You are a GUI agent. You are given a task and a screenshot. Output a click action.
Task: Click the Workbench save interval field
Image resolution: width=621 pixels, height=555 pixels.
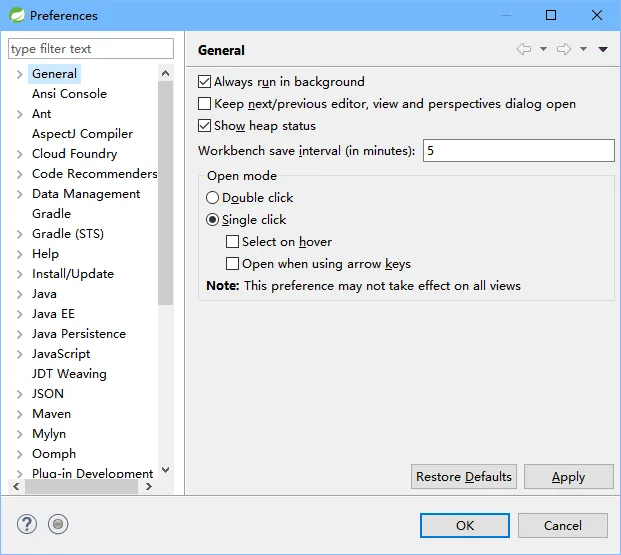pyautogui.click(x=518, y=151)
